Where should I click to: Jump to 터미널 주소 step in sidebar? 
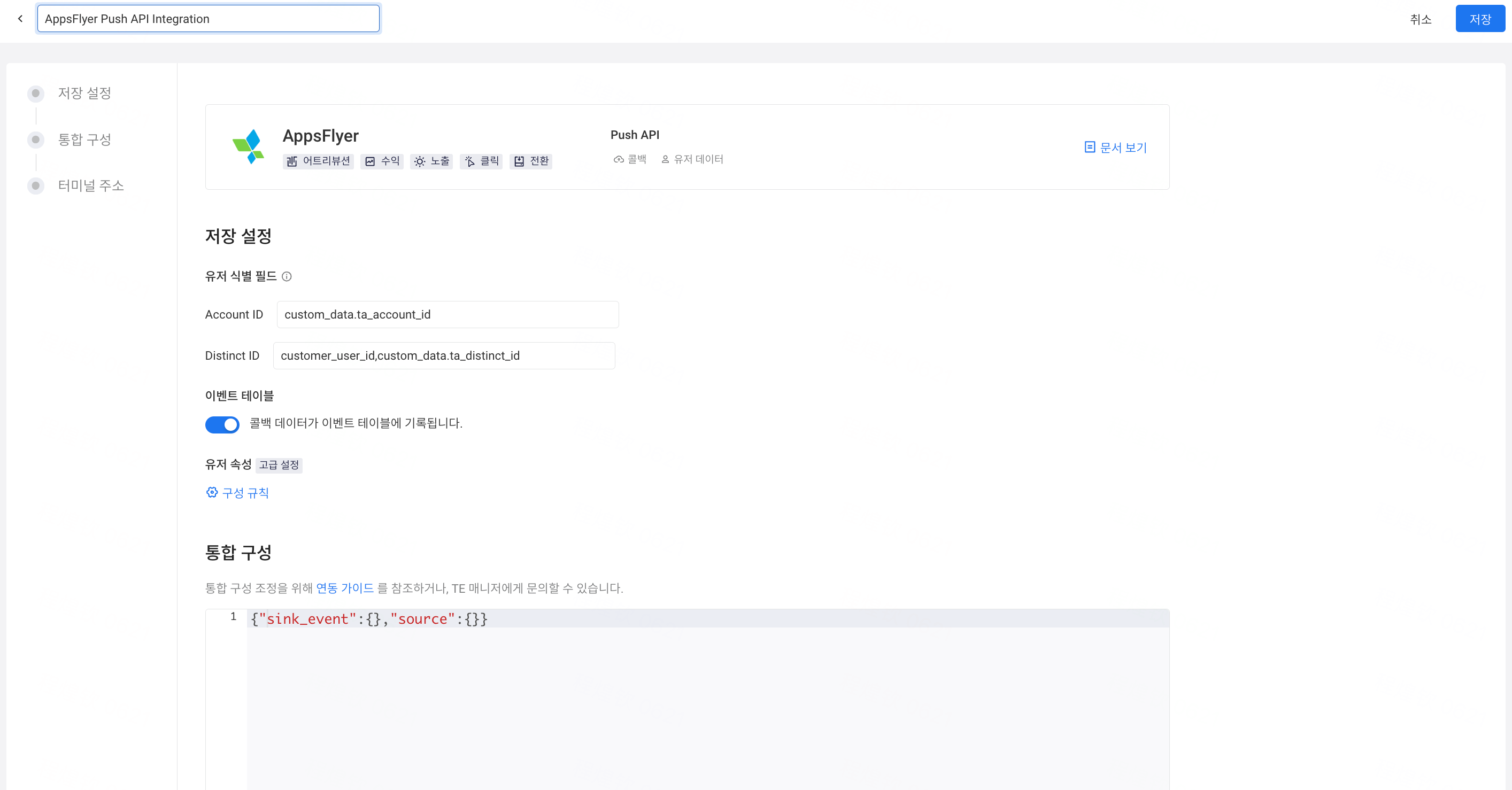91,186
